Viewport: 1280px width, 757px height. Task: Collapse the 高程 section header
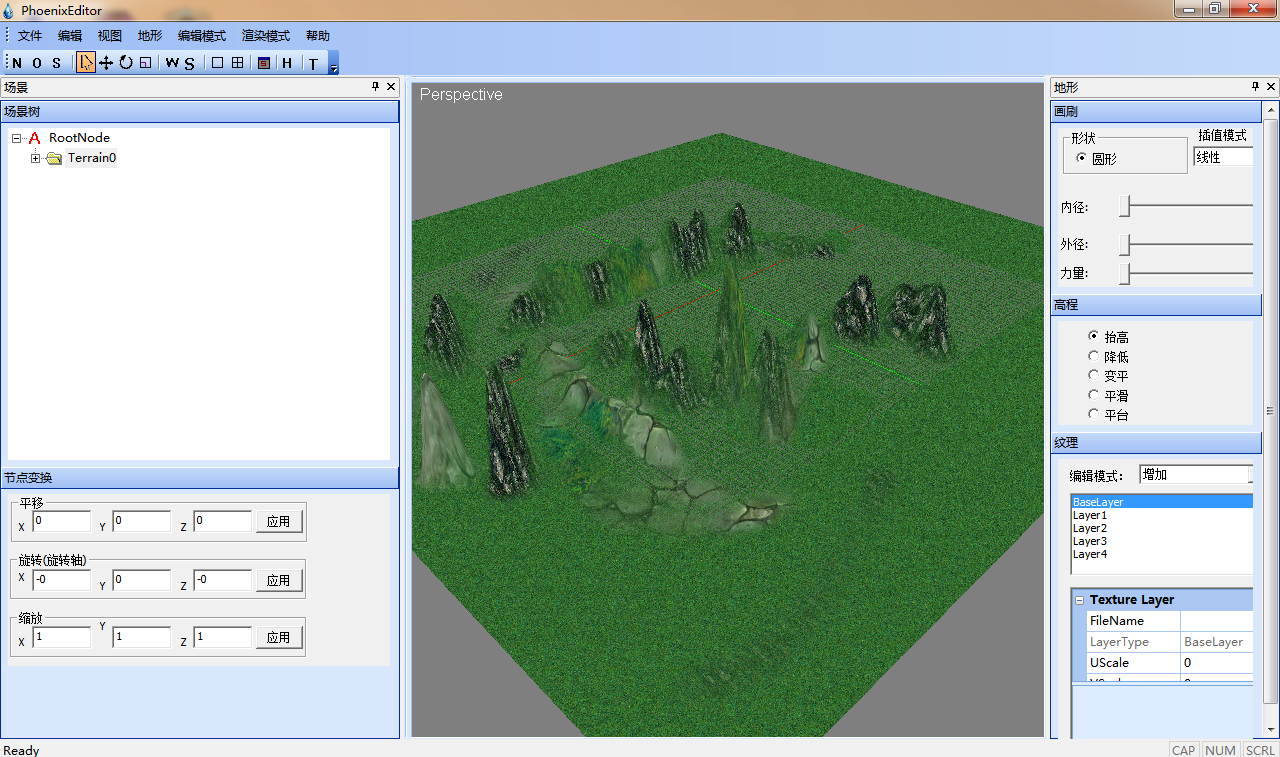point(1156,304)
